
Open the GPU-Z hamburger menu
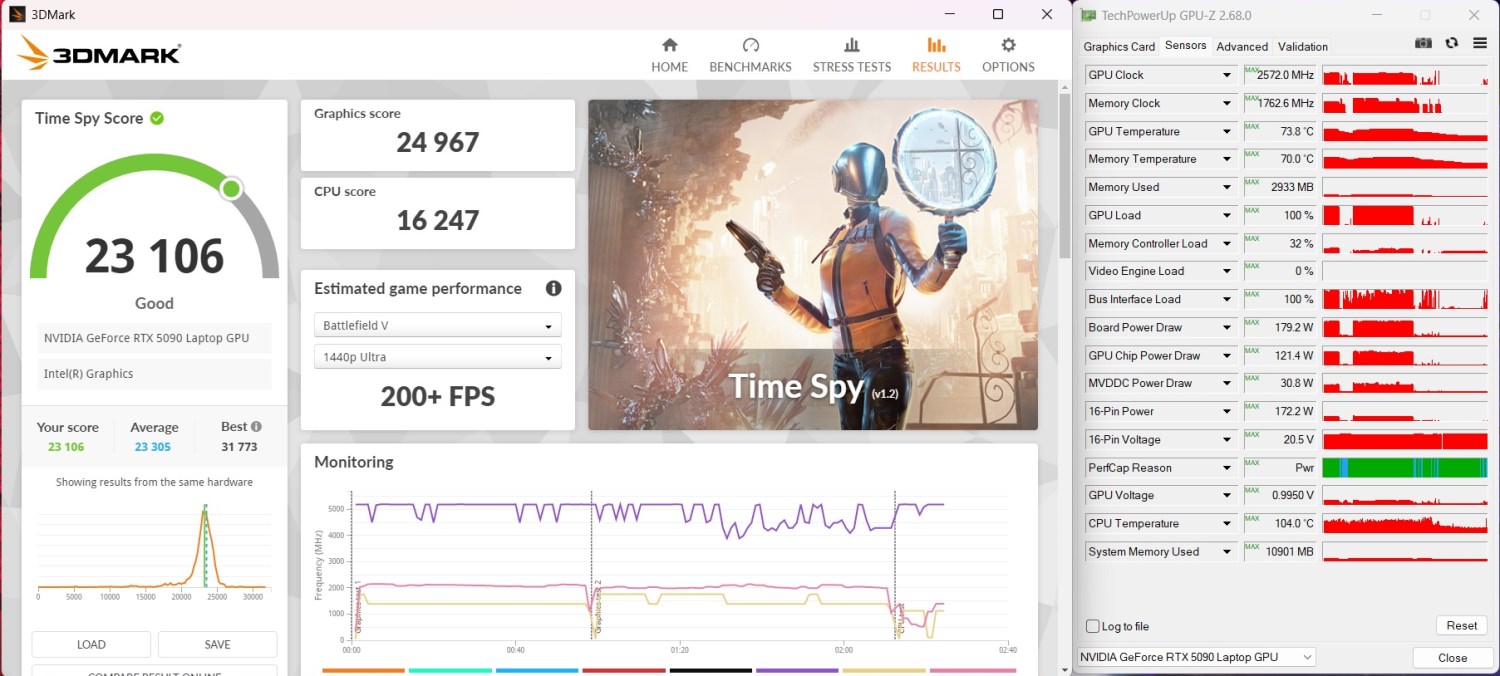(x=1480, y=44)
